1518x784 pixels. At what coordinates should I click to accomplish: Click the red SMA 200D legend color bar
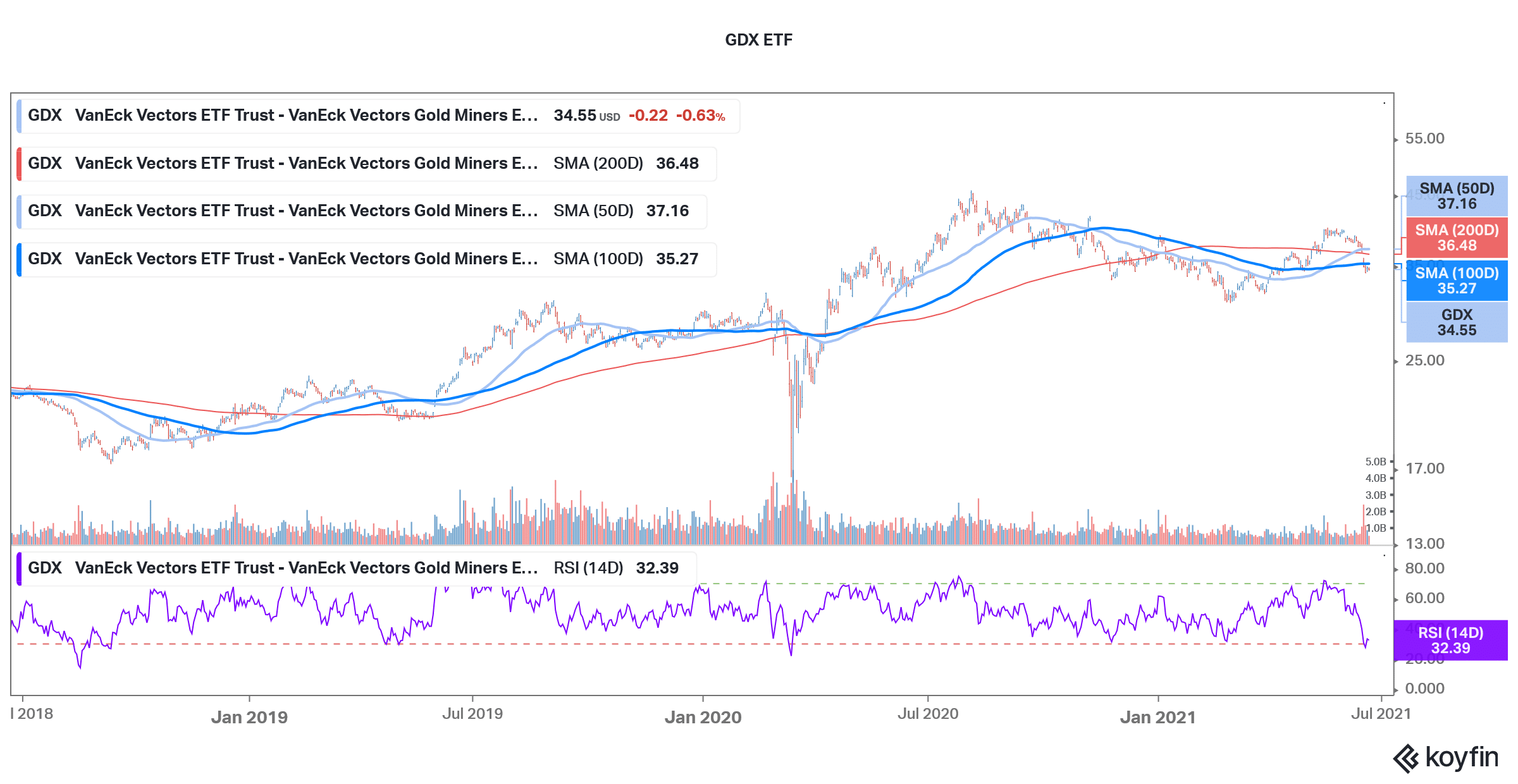[19, 164]
